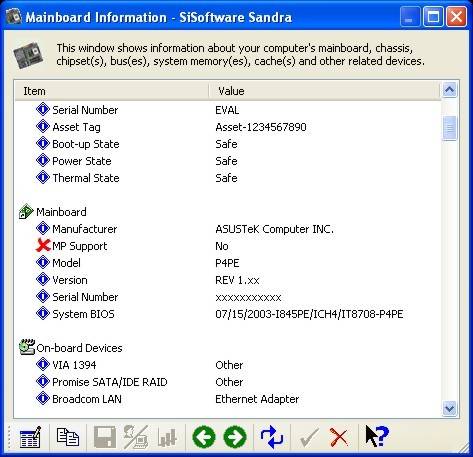Select the System BIOS row
This screenshot has height=457, width=473.
pyautogui.click(x=228, y=314)
